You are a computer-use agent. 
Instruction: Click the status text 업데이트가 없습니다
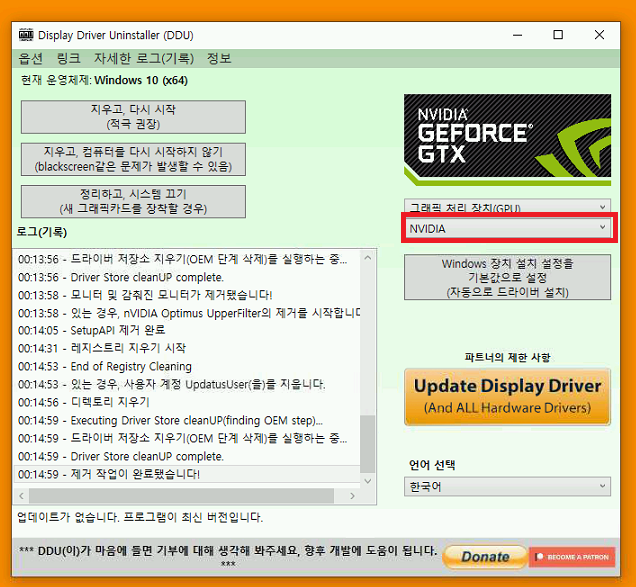click(140, 517)
